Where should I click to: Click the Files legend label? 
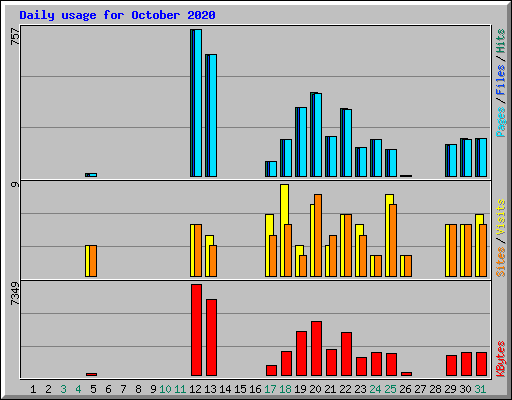click(x=501, y=79)
